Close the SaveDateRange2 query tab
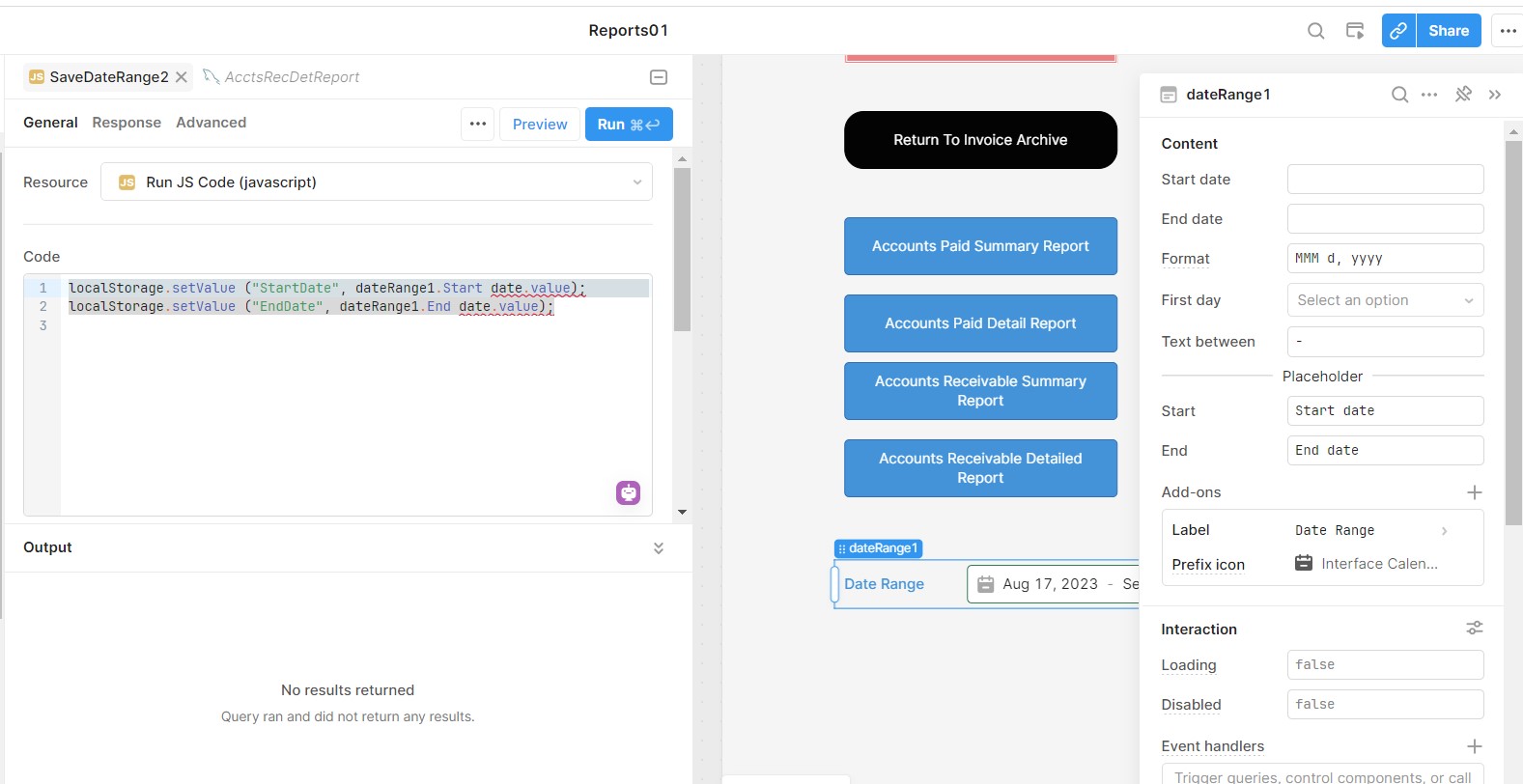 [182, 77]
